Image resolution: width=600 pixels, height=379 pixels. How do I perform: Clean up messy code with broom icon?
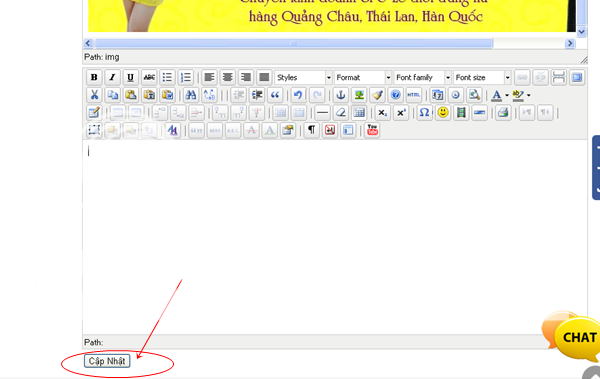[377, 95]
